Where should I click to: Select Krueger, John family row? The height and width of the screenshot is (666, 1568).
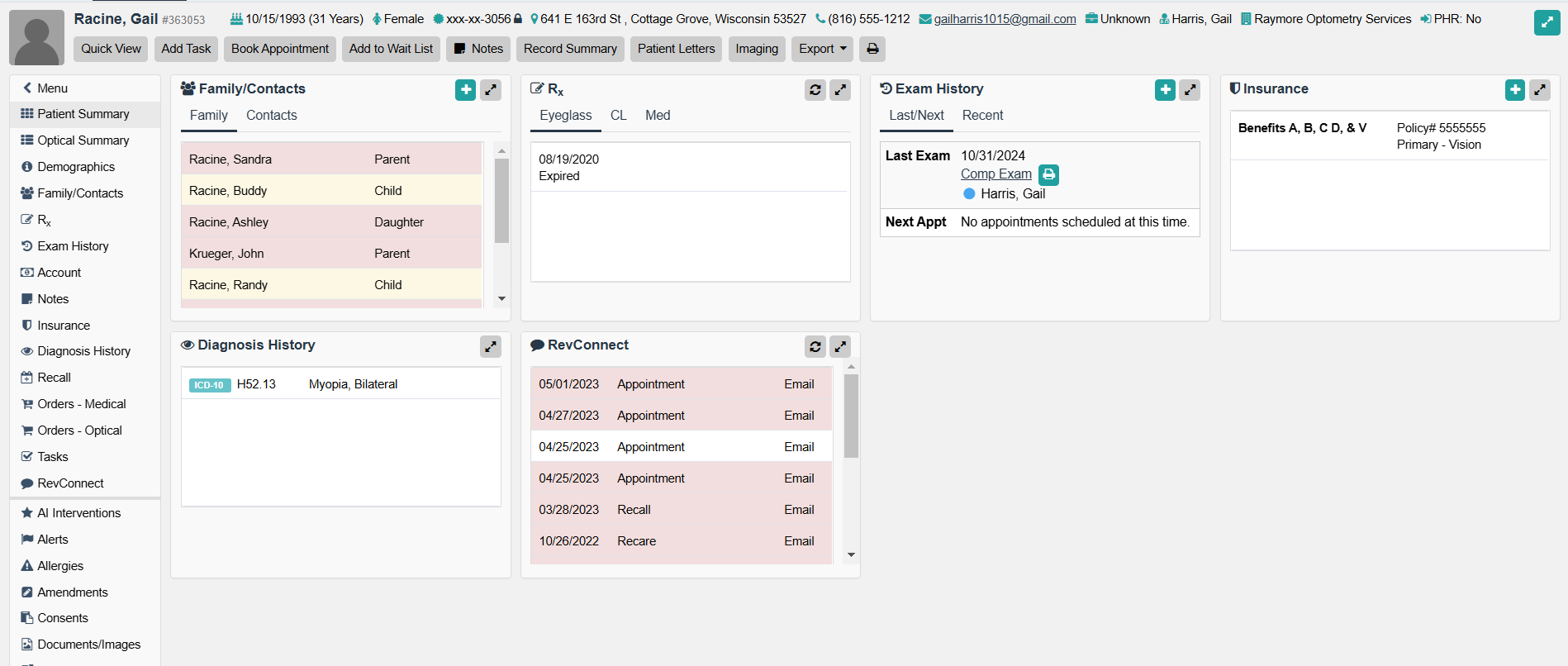point(331,254)
